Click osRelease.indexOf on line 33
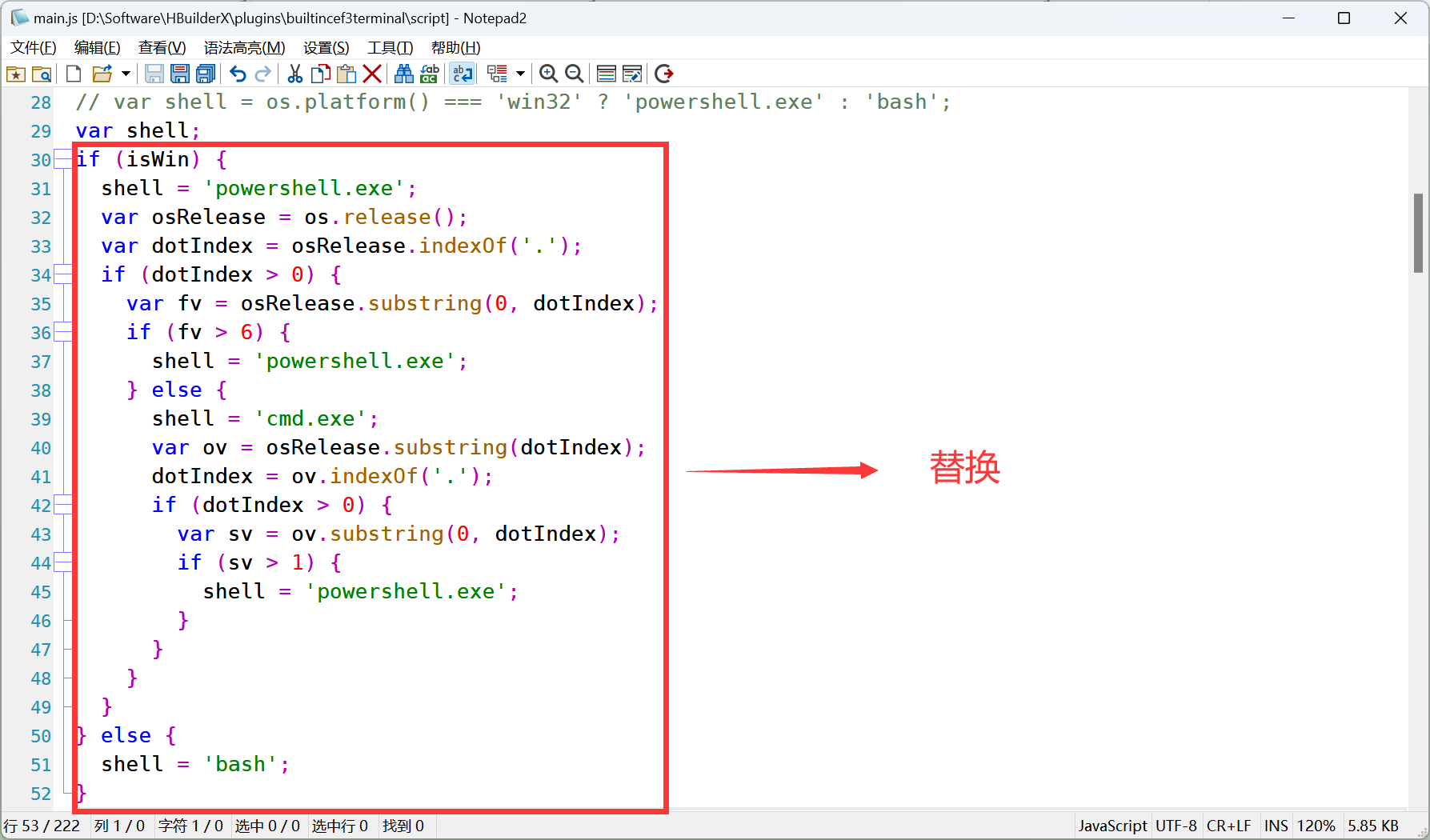This screenshot has height=840, width=1430. pyautogui.click(x=399, y=246)
